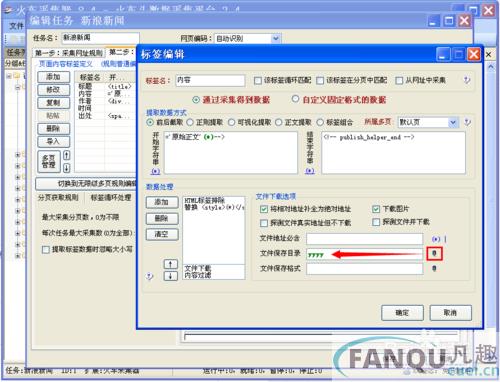Click the (*) wildcard link under 开始字符串
The height and width of the screenshot is (382, 500).
tap(155, 171)
